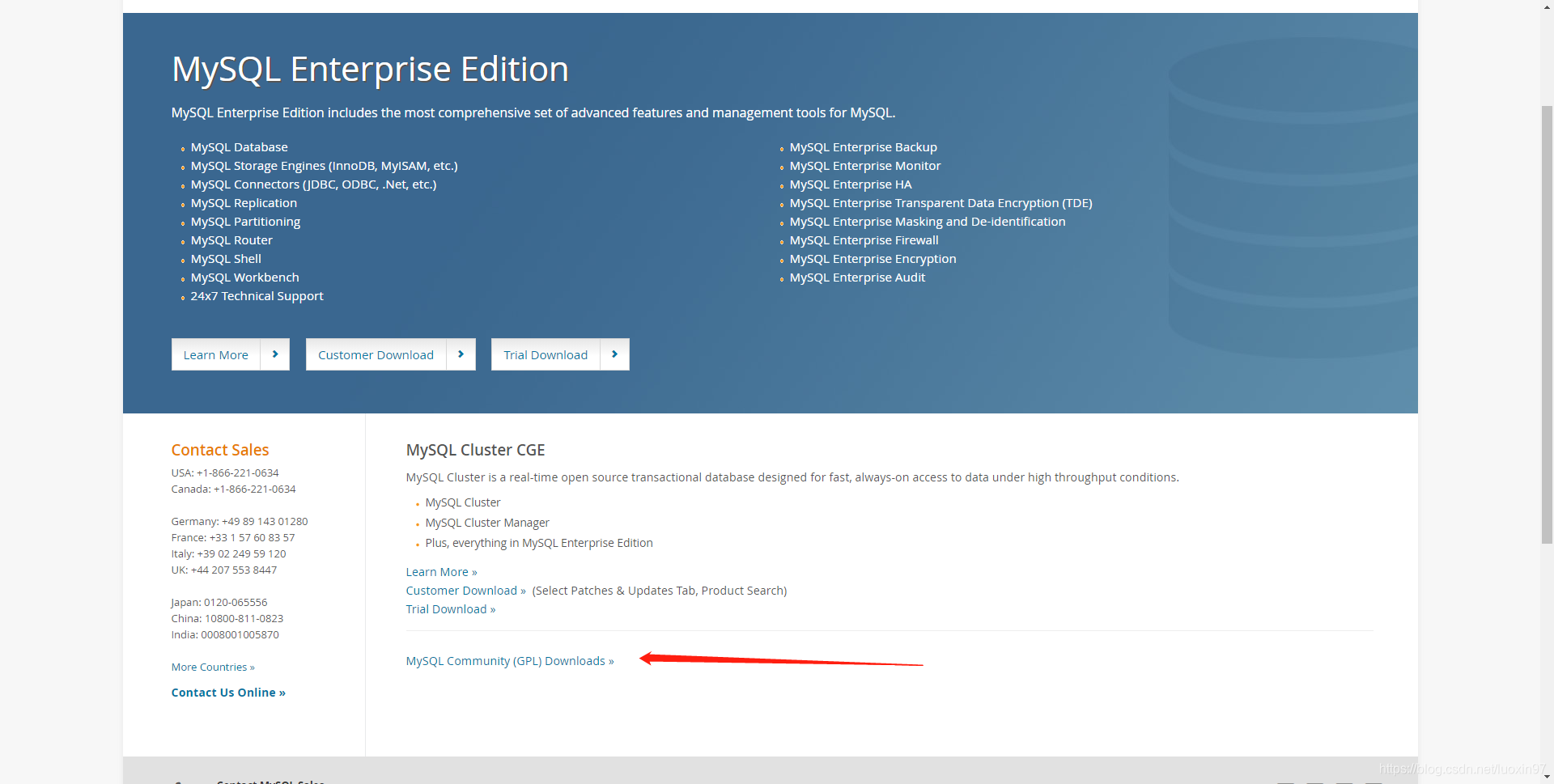Click the France phone number line
The image size is (1554, 784).
233,538
